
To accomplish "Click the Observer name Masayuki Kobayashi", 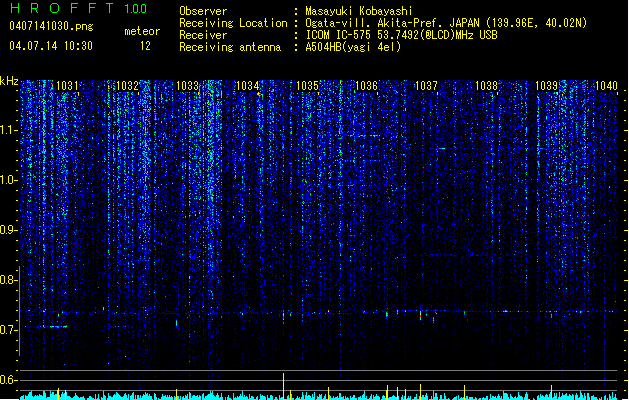I will 359,11.
